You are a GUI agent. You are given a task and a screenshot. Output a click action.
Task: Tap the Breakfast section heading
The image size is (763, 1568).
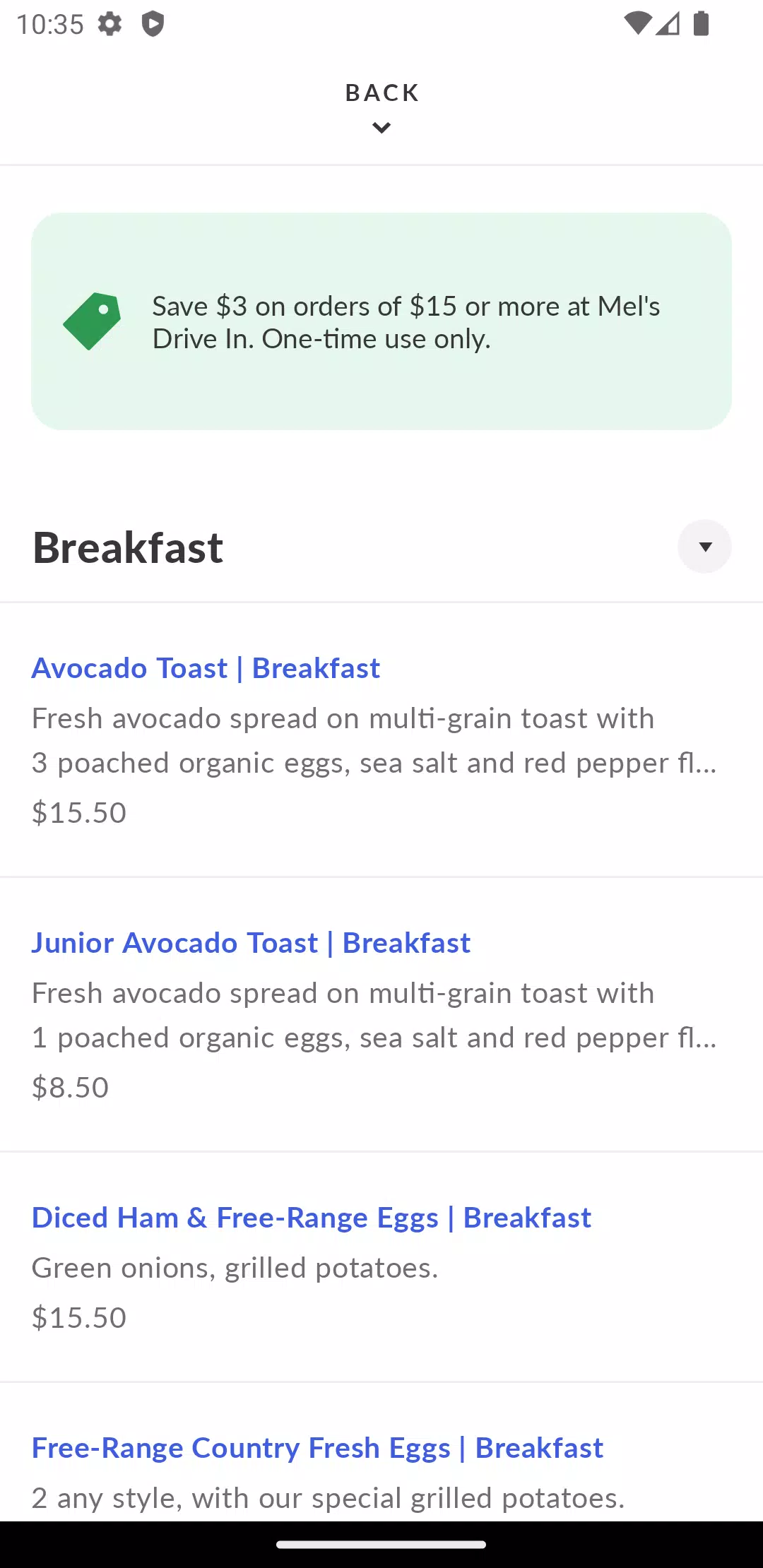[128, 547]
